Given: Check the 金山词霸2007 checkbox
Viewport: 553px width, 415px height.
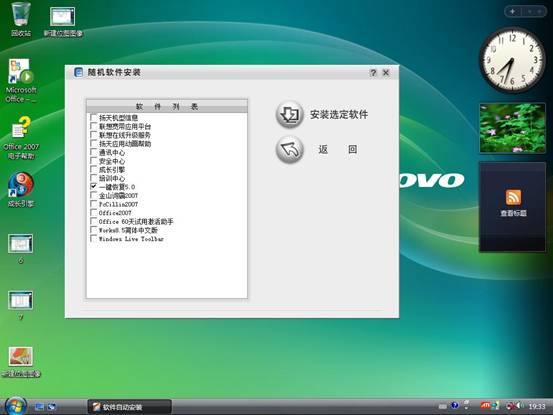Looking at the screenshot, I should pos(93,195).
